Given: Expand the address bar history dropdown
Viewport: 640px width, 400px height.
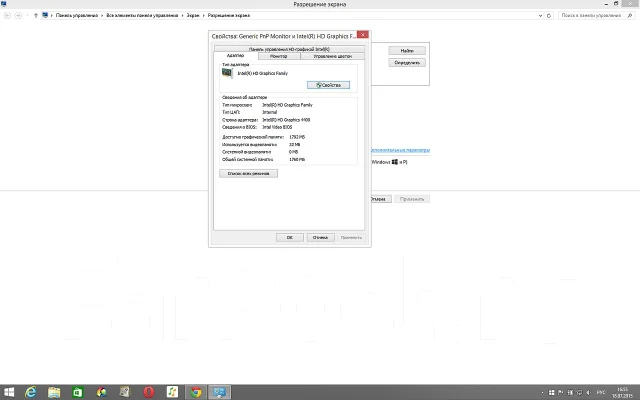Looking at the screenshot, I should [x=540, y=16].
